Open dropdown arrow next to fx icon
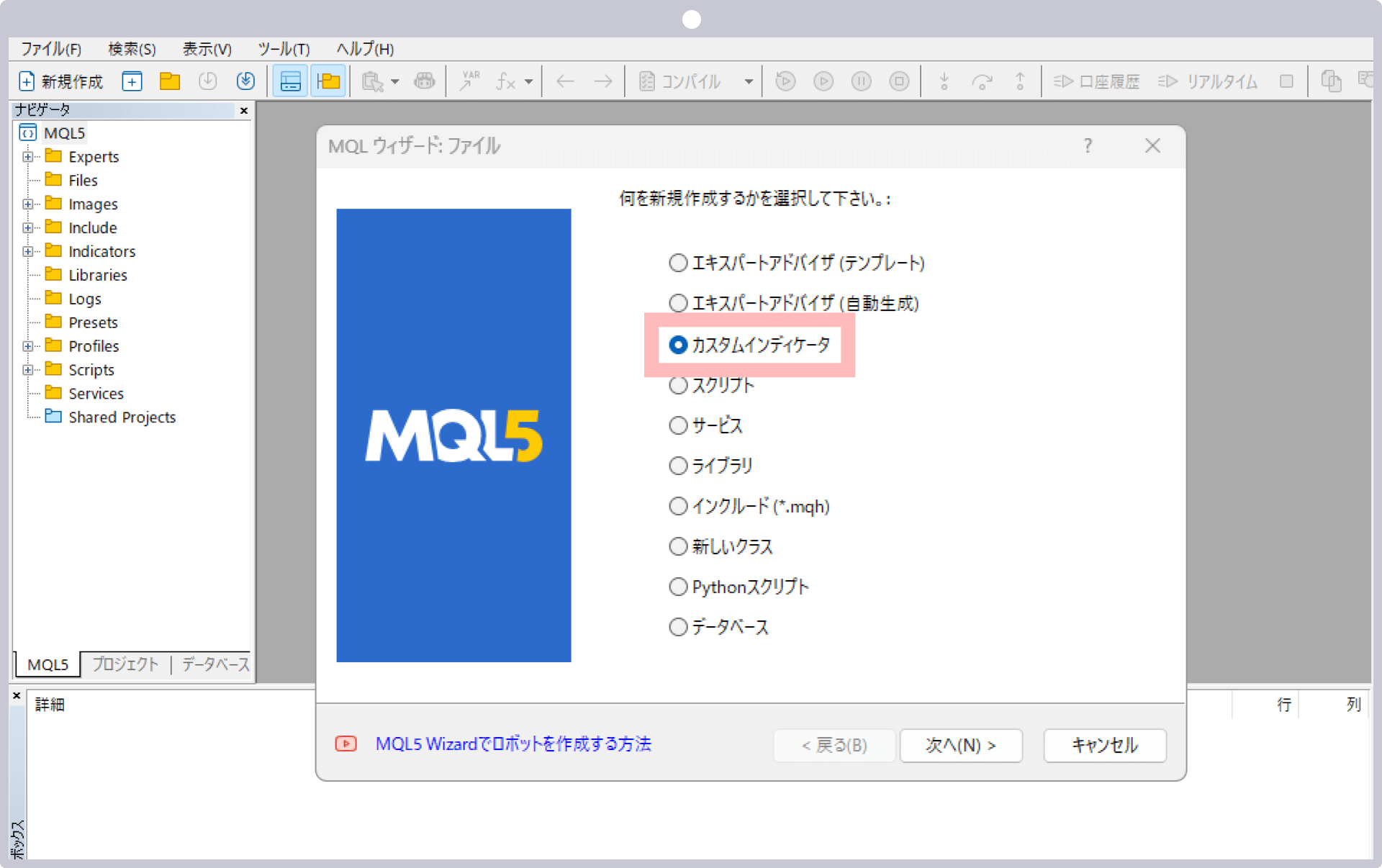Image resolution: width=1382 pixels, height=868 pixels. point(528,82)
